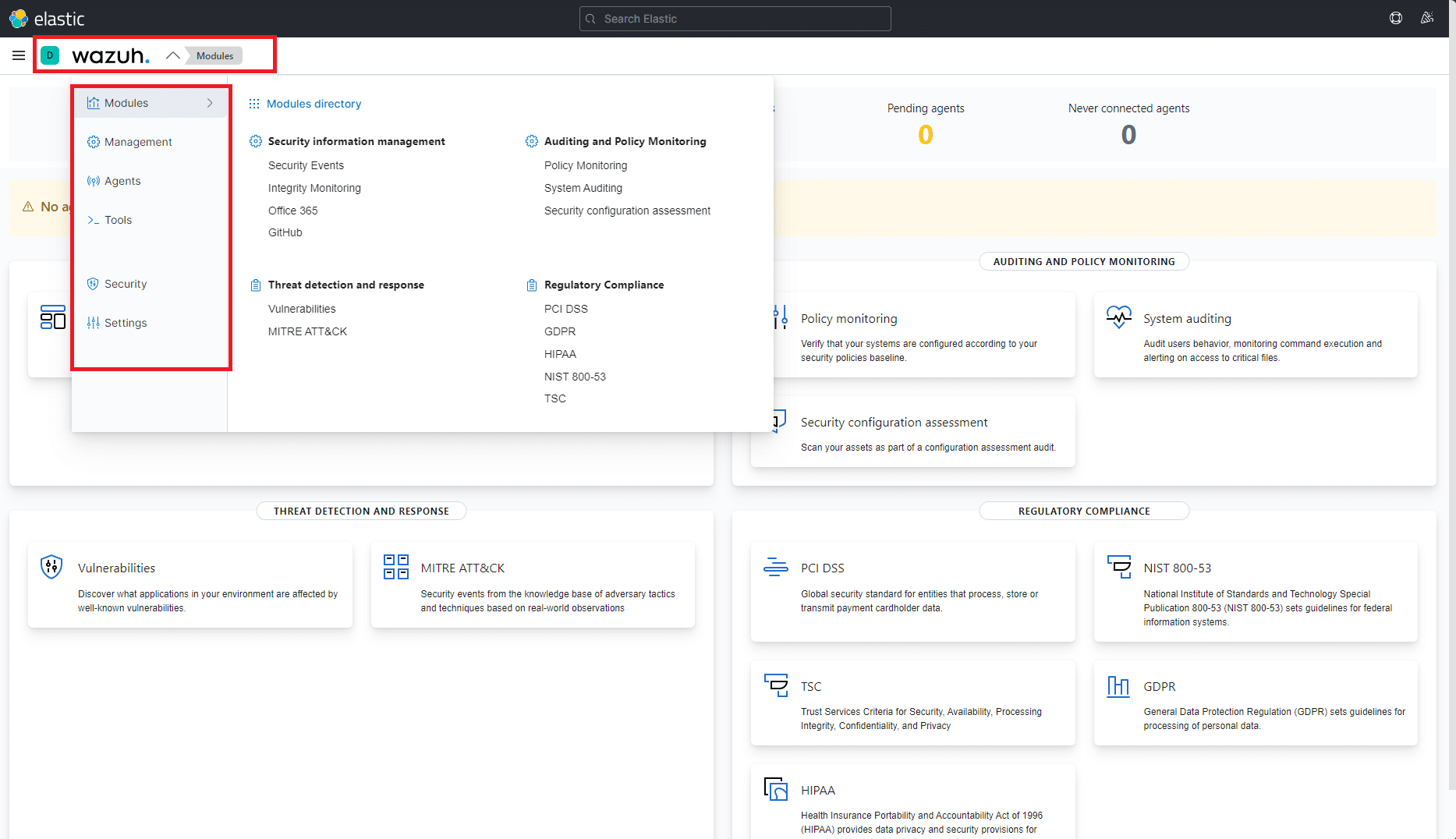Open MITRE ATT&CK in flyout menu

(x=307, y=331)
